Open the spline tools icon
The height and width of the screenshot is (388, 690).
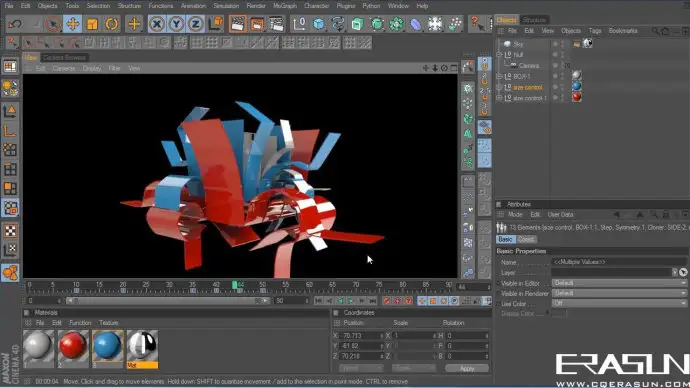tap(338, 24)
